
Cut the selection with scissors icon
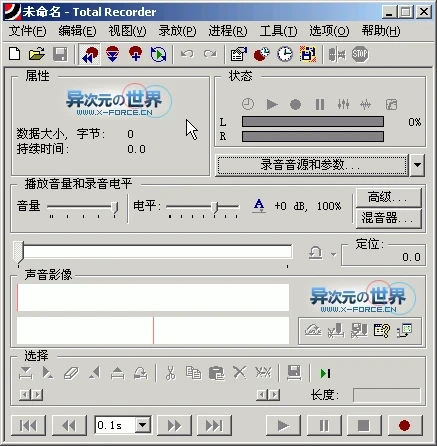171,373
